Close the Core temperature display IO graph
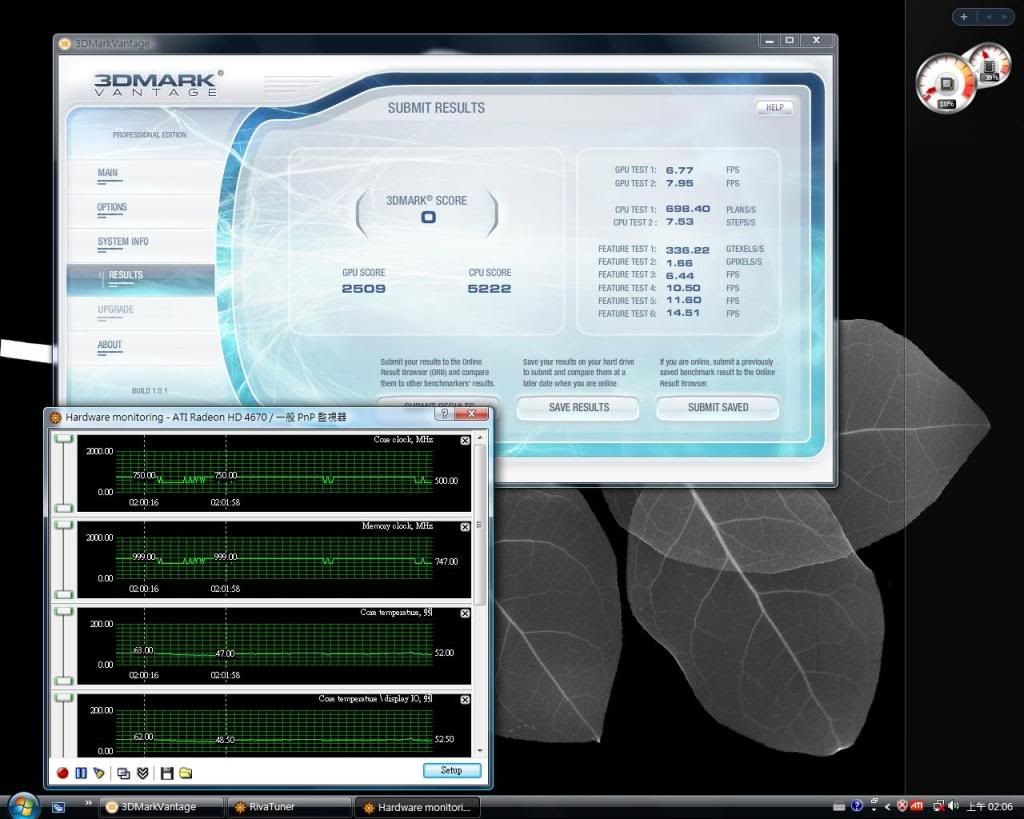The height and width of the screenshot is (819, 1024). point(465,699)
